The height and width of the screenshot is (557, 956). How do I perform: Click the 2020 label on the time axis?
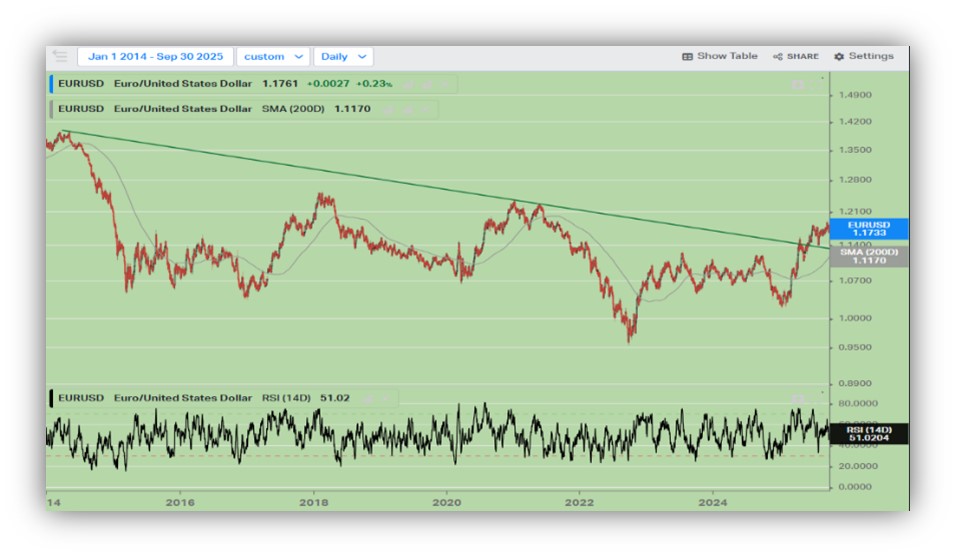pos(446,500)
